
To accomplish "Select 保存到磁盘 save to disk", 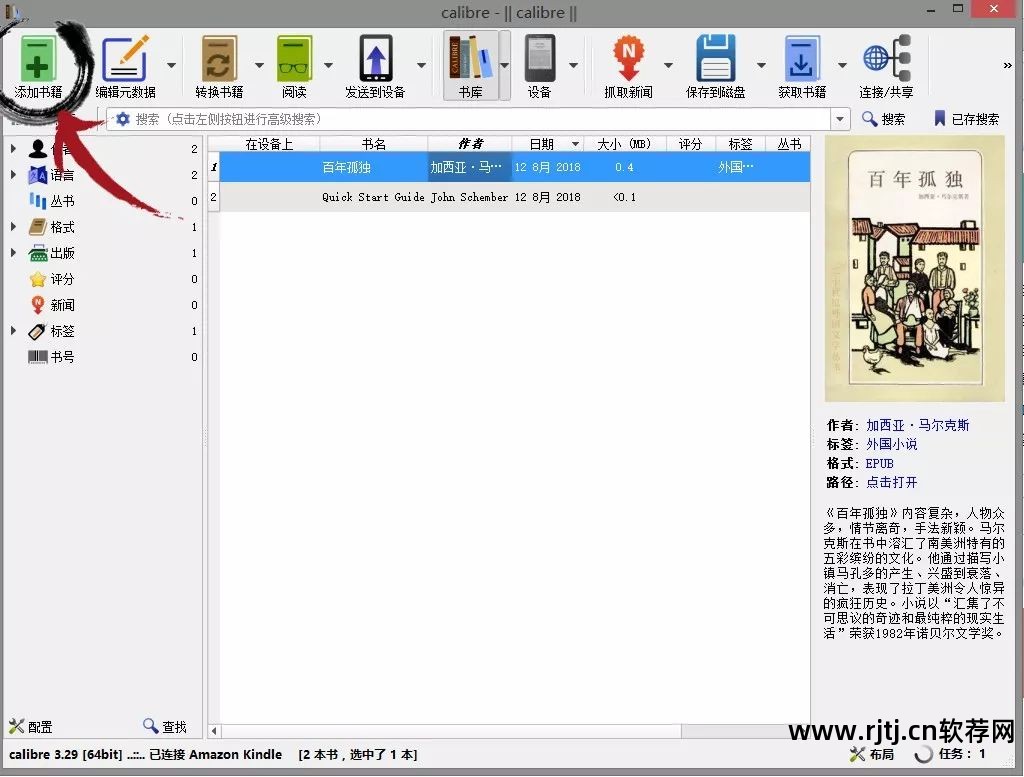I will pos(714,65).
